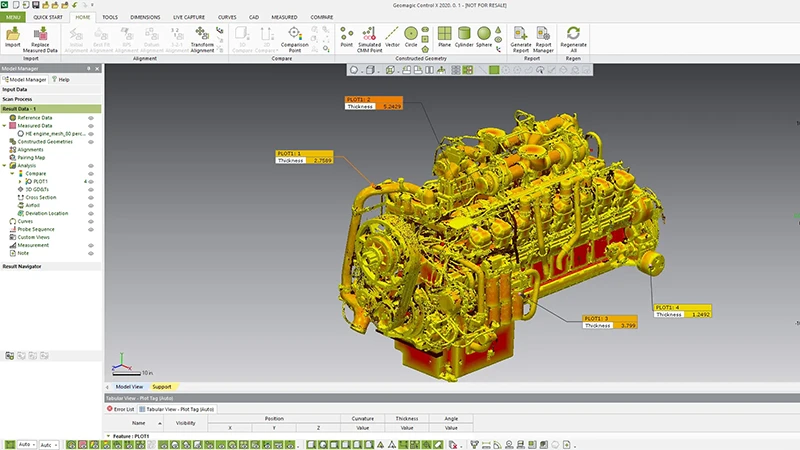
Task: Collapse the Analysis tree node
Action: pyautogui.click(x=5, y=165)
